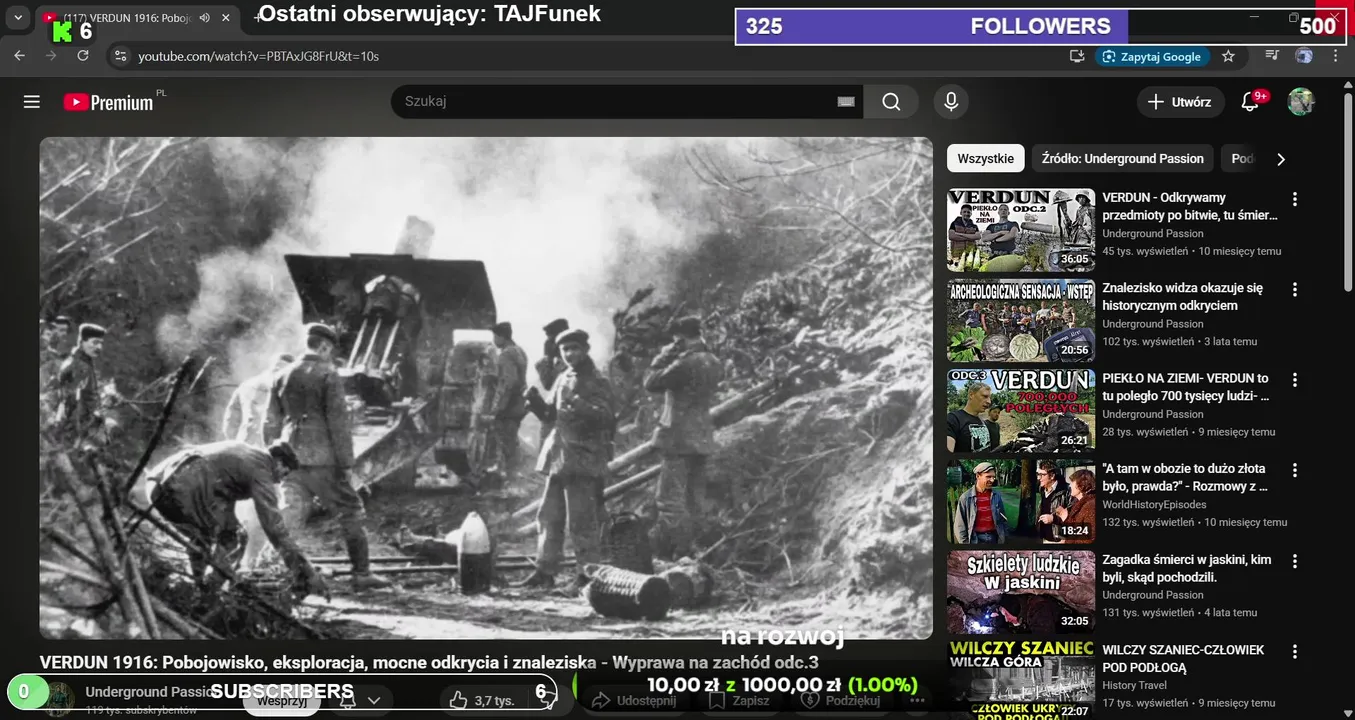Click the search magnifier button
Screen dimensions: 1355x720
point(891,102)
